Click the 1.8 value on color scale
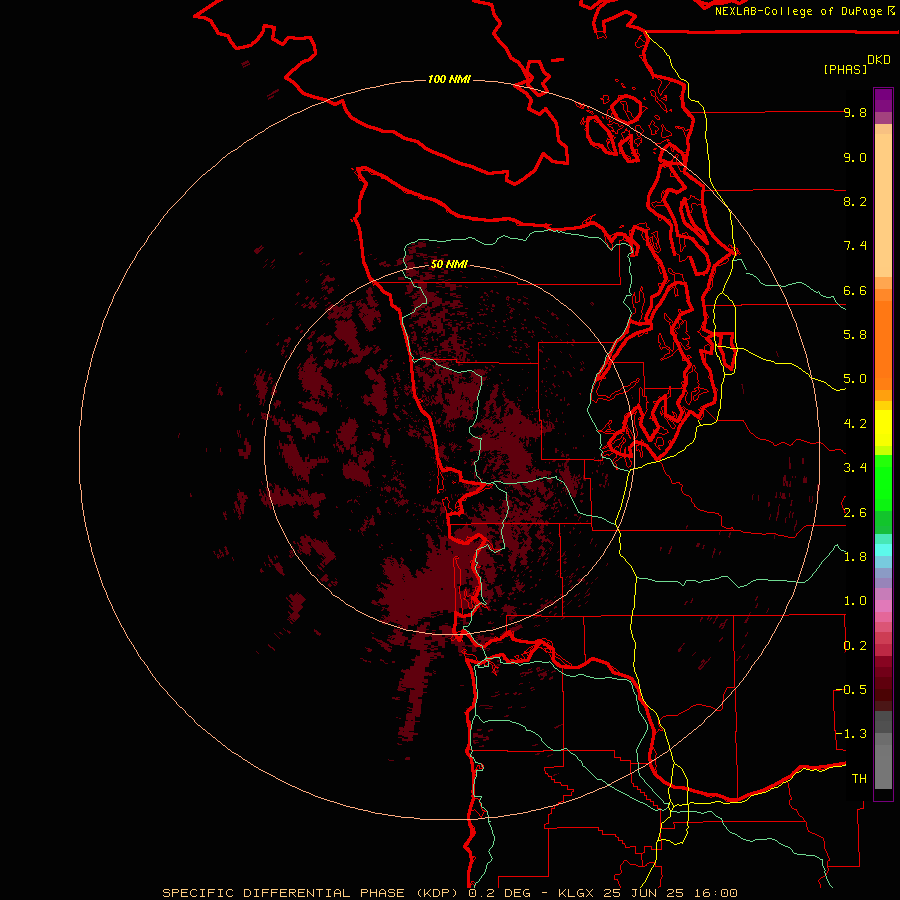 tap(855, 557)
